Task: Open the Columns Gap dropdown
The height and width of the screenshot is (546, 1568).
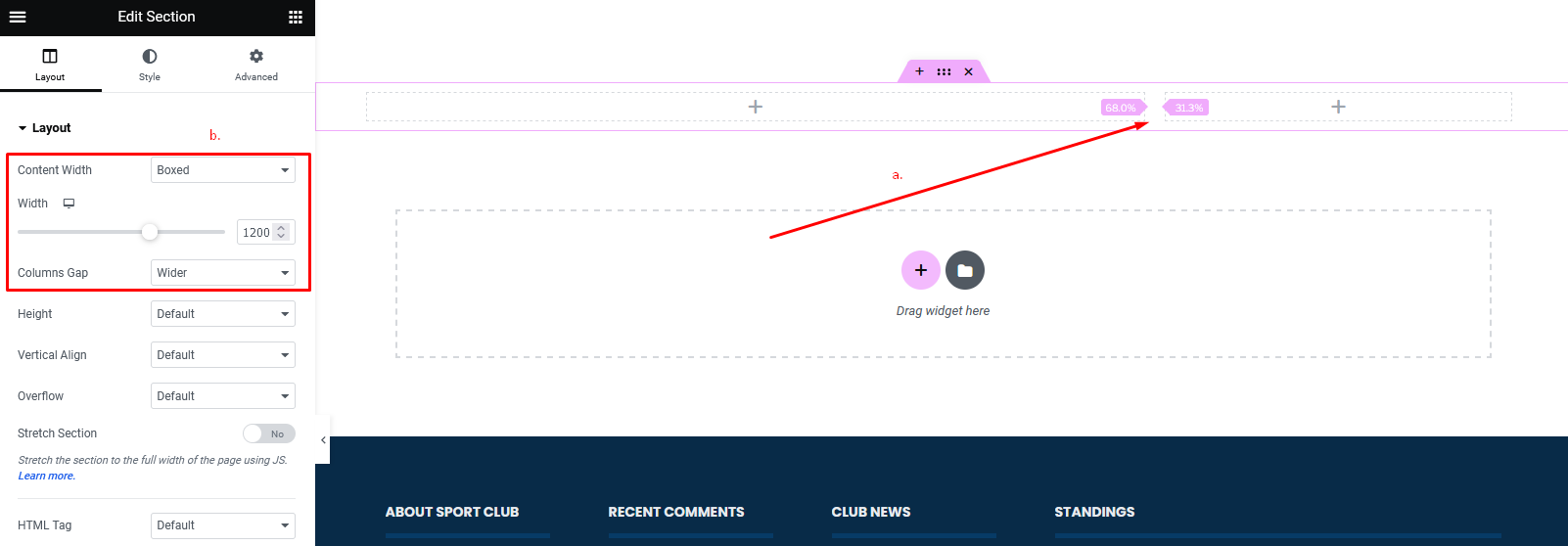Action: click(223, 273)
